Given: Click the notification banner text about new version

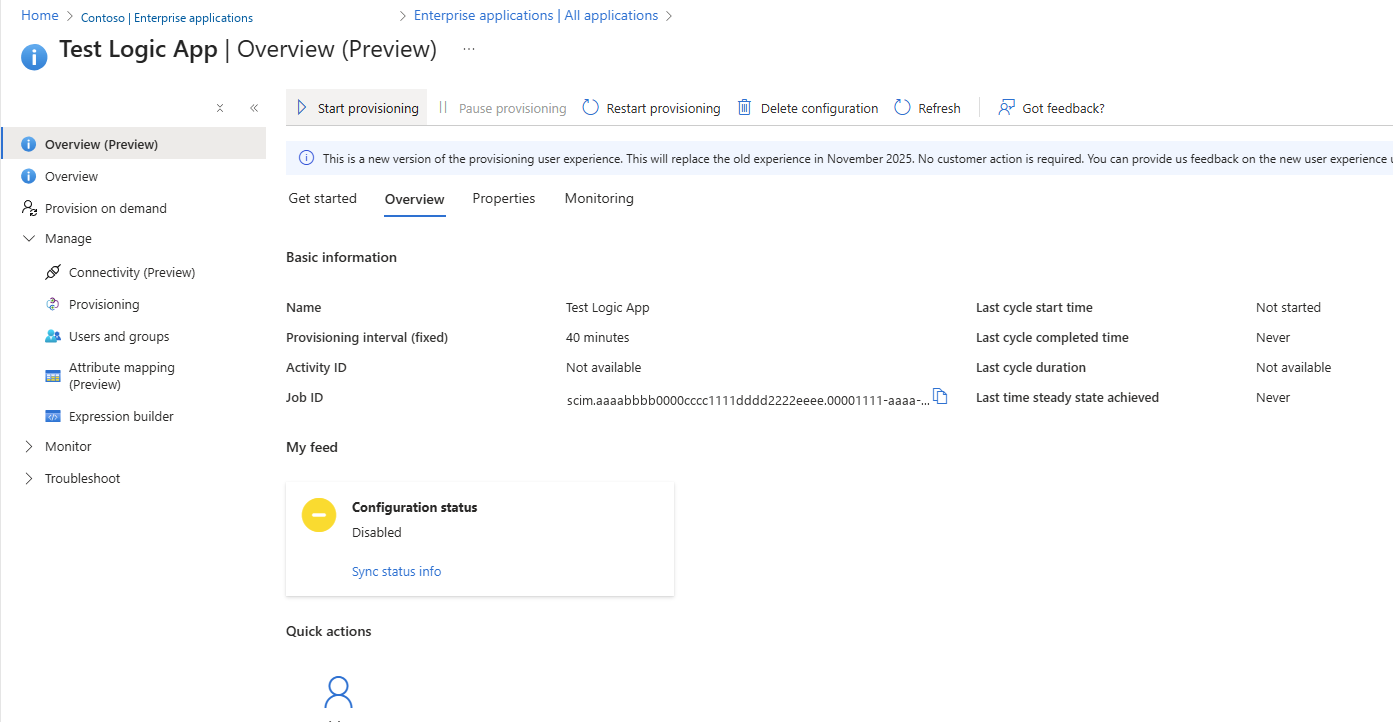Looking at the screenshot, I should click(x=857, y=158).
